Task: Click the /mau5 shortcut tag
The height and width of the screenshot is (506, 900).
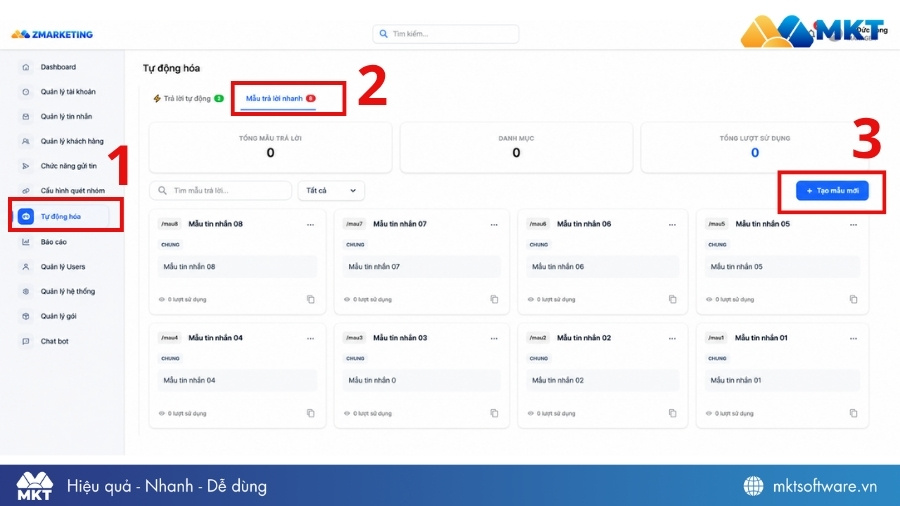Action: tap(717, 224)
